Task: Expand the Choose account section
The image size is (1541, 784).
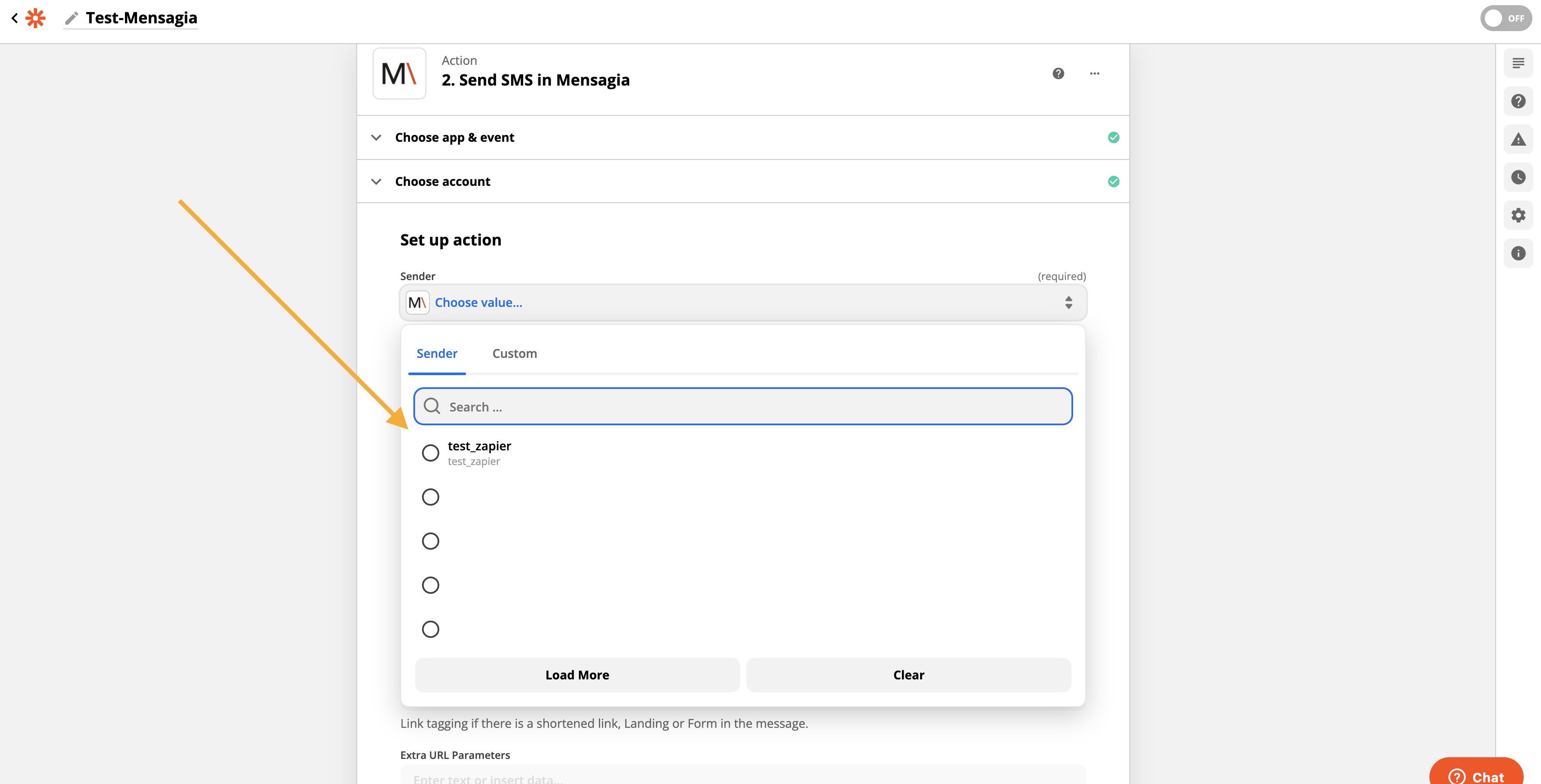Action: [x=442, y=181]
